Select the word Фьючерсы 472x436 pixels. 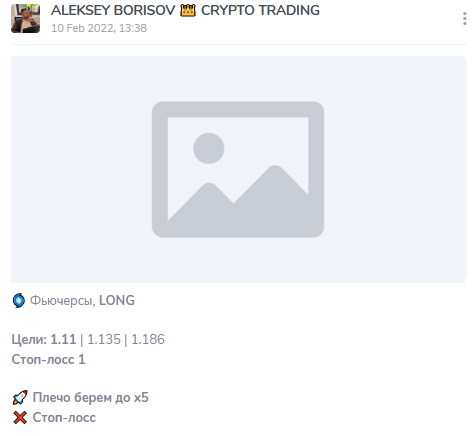pyautogui.click(x=63, y=301)
